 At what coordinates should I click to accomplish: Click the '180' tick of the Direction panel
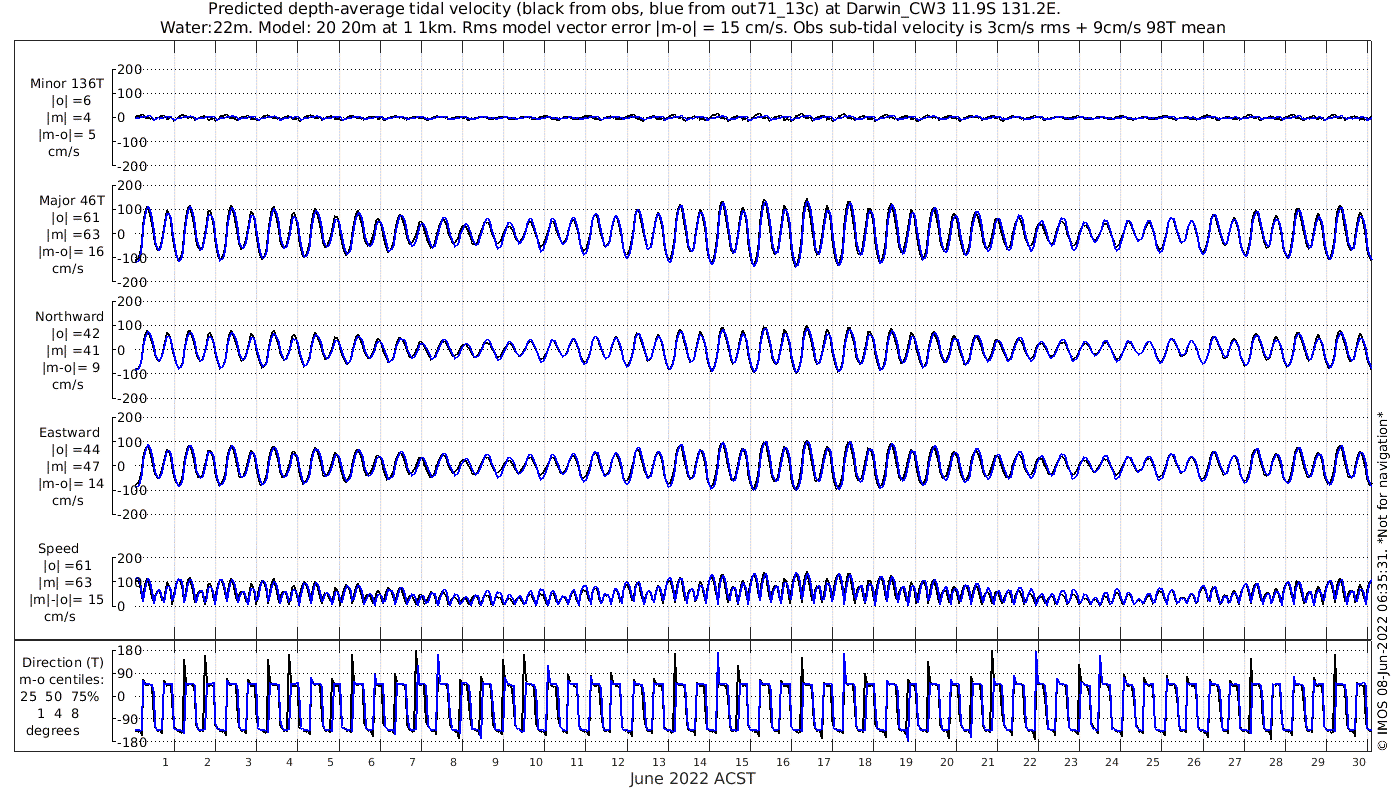pyautogui.click(x=131, y=650)
